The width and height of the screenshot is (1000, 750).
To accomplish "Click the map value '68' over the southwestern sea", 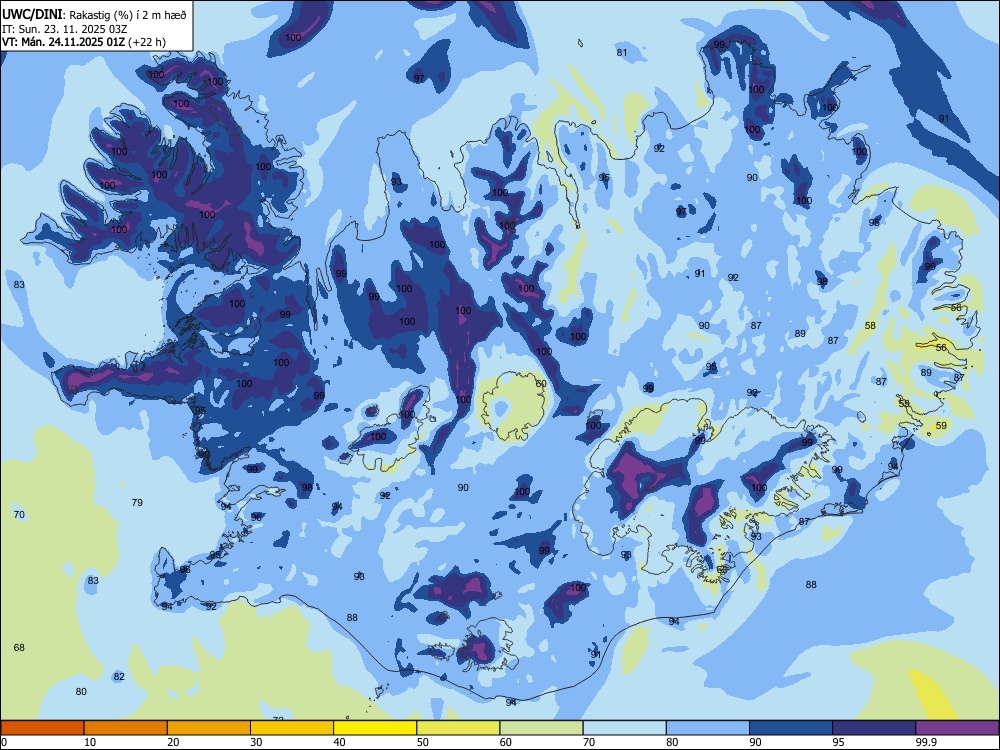I will [x=19, y=647].
